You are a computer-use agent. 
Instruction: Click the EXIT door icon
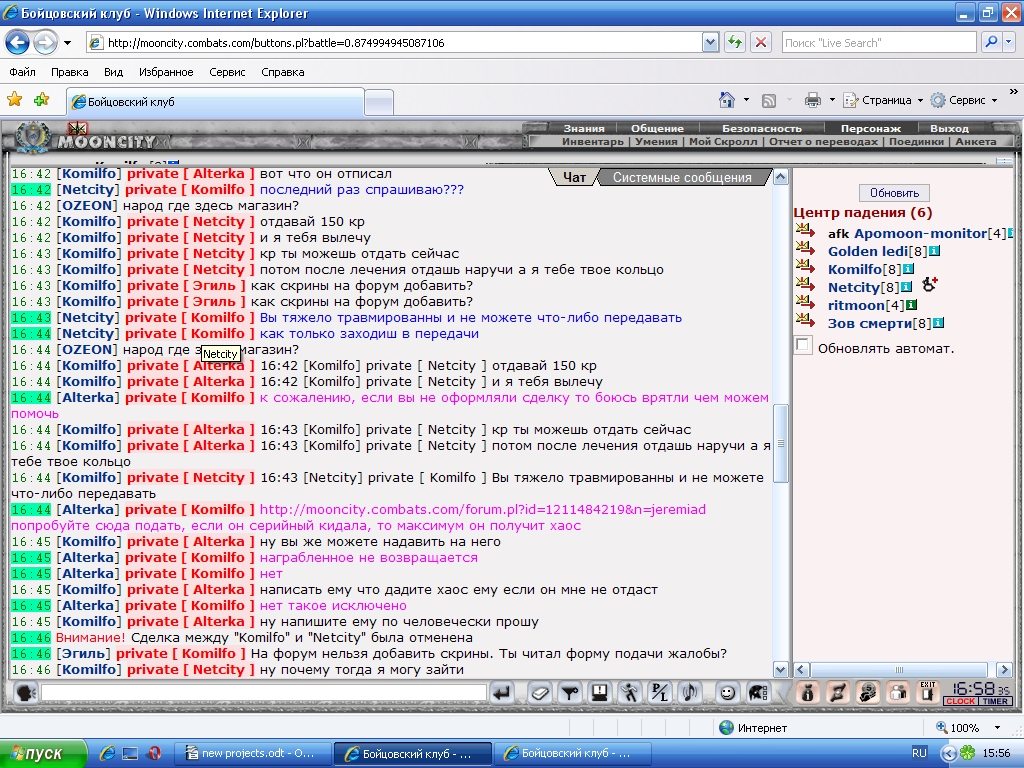click(x=928, y=692)
